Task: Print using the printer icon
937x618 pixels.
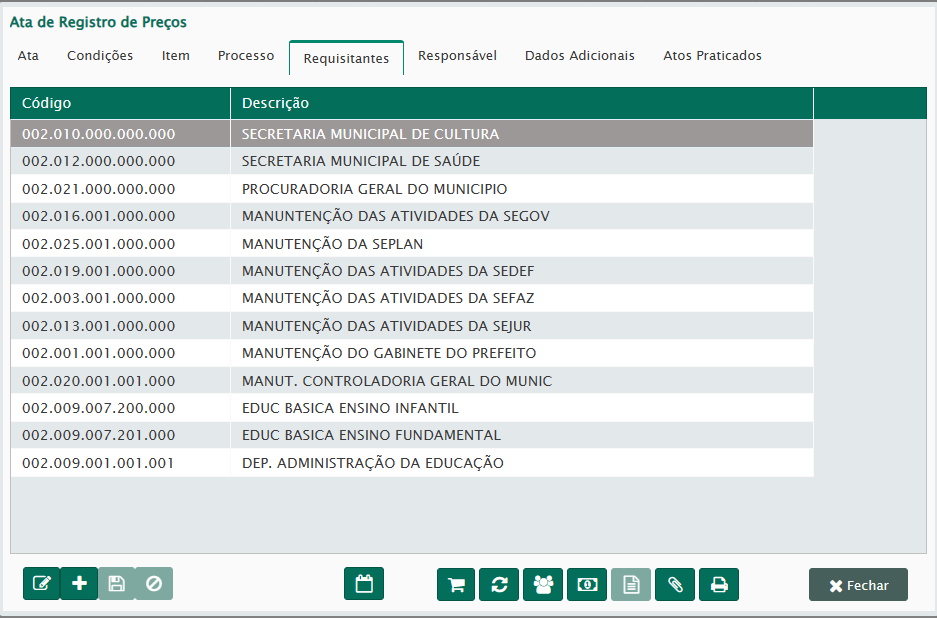Action: pyautogui.click(x=719, y=585)
